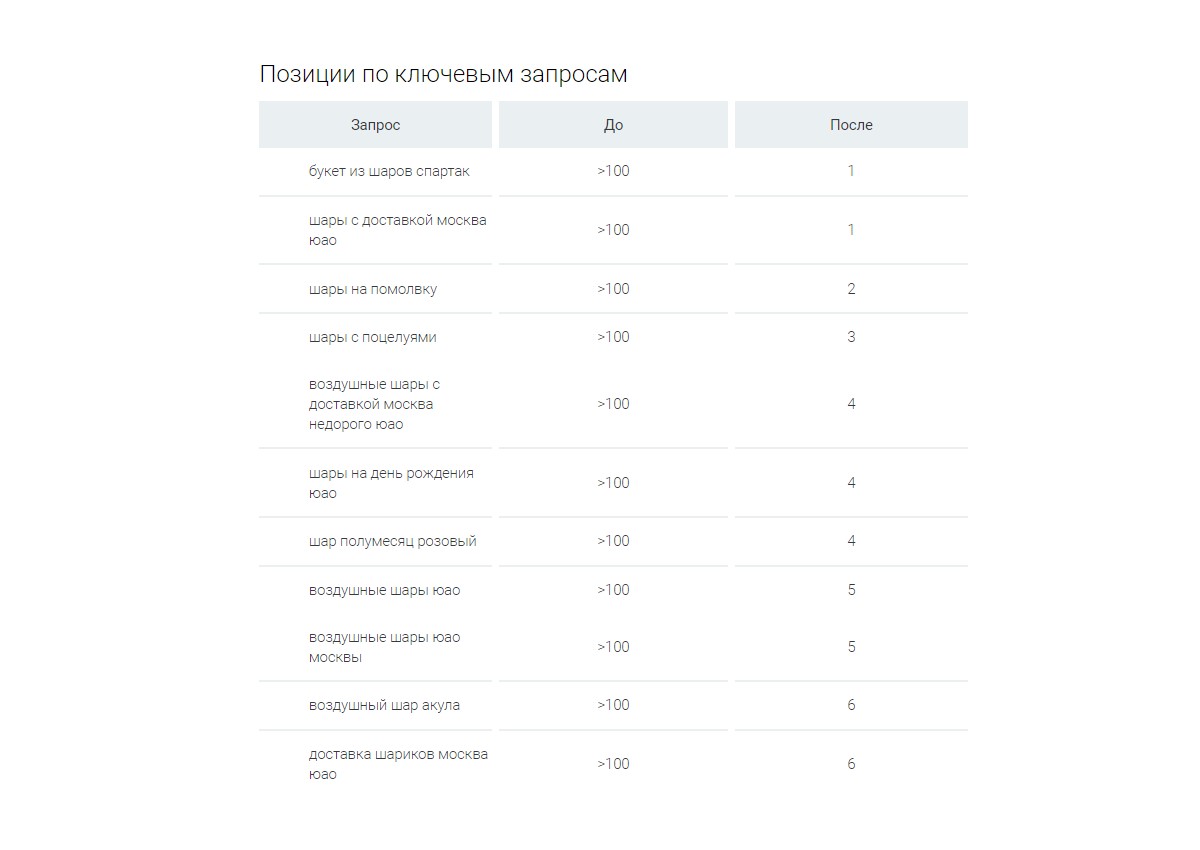Click position value 3 for 'шары с поцелуями'

(x=852, y=337)
